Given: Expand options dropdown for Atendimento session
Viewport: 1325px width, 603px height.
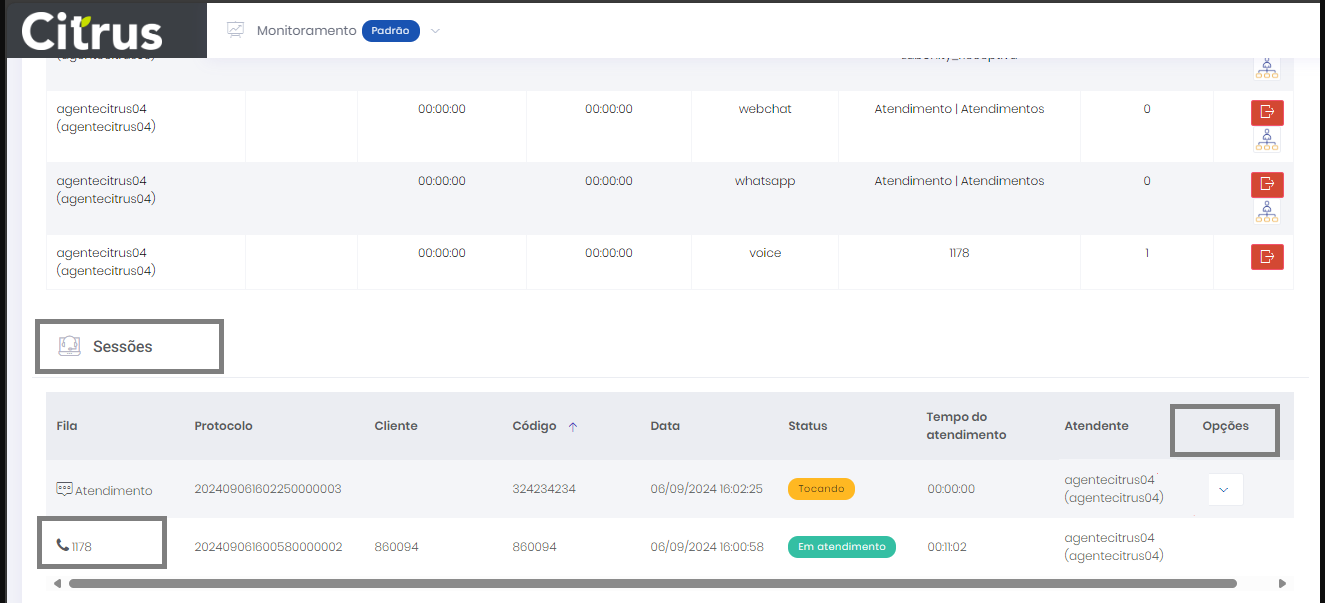Looking at the screenshot, I should pyautogui.click(x=1225, y=489).
